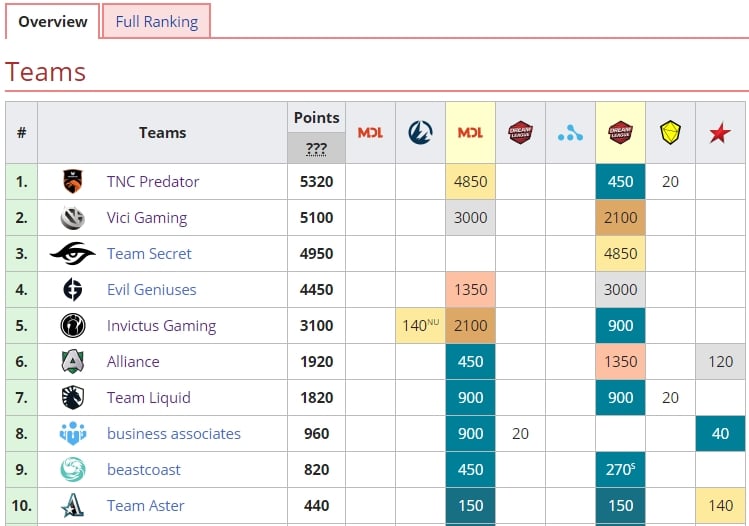Screen dimensions: 749x526
Task: Click Alliance's 120 points cell
Action: (x=720, y=362)
